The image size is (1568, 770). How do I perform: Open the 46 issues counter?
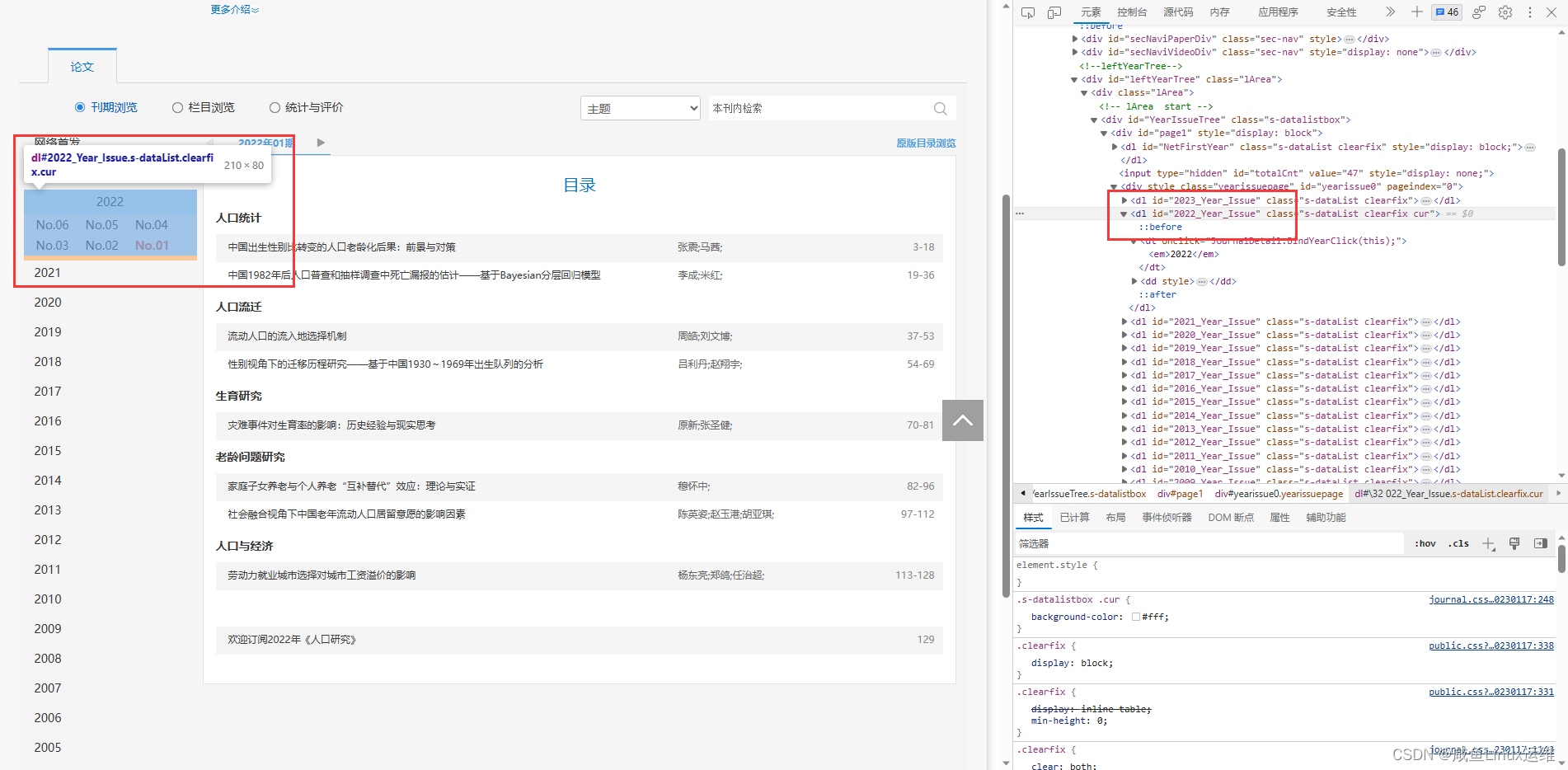[x=1447, y=12]
